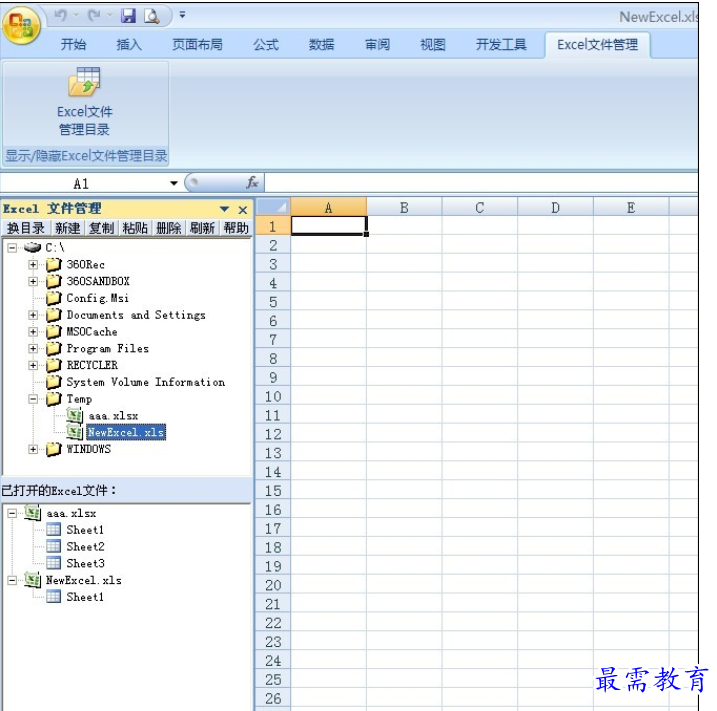Image resolution: width=717 pixels, height=711 pixels.
Task: Open the 插入 ribbon tab
Action: pyautogui.click(x=129, y=44)
